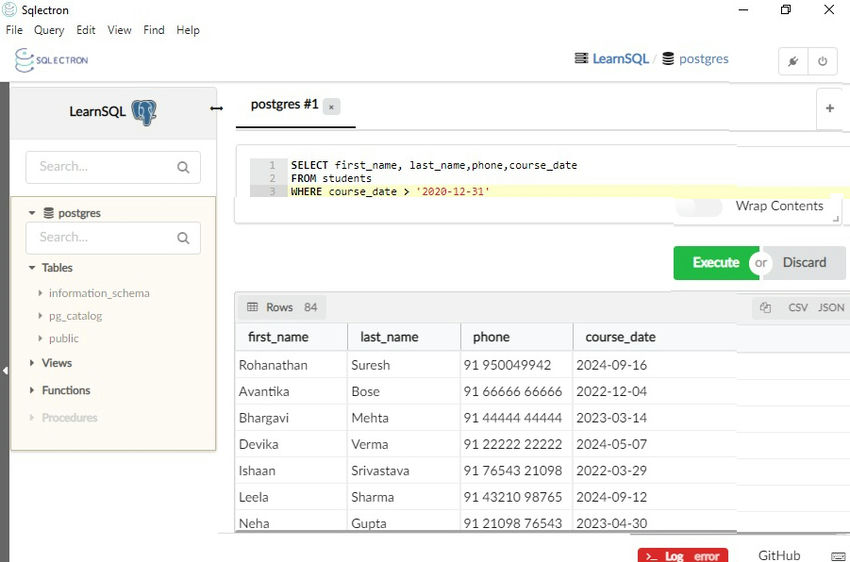Discard the current query
The width and height of the screenshot is (850, 562).
click(804, 263)
